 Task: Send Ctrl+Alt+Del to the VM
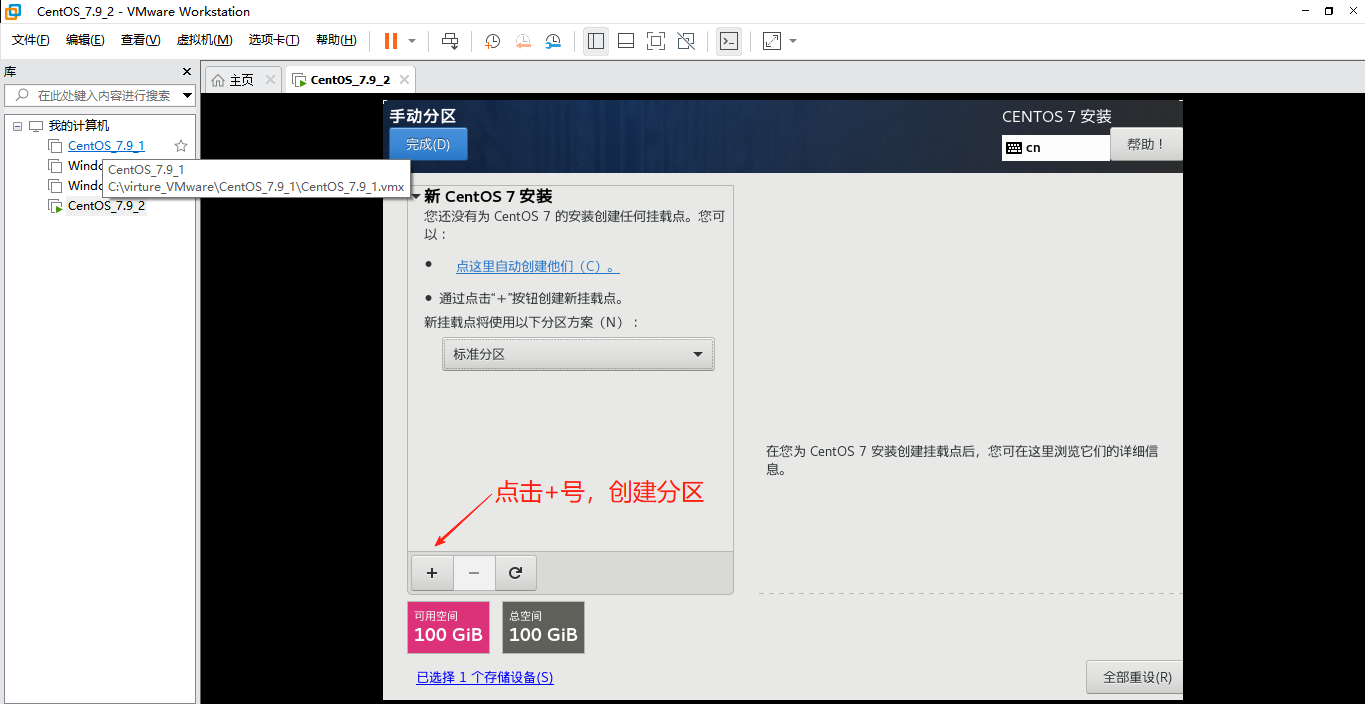450,41
